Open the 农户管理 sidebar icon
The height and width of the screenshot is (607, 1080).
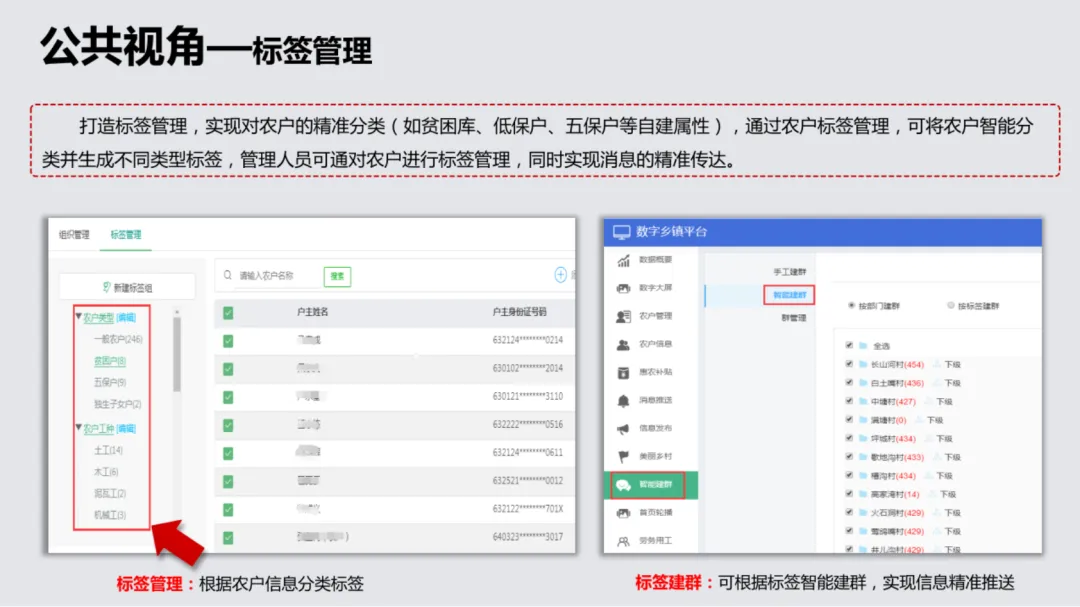coord(623,316)
